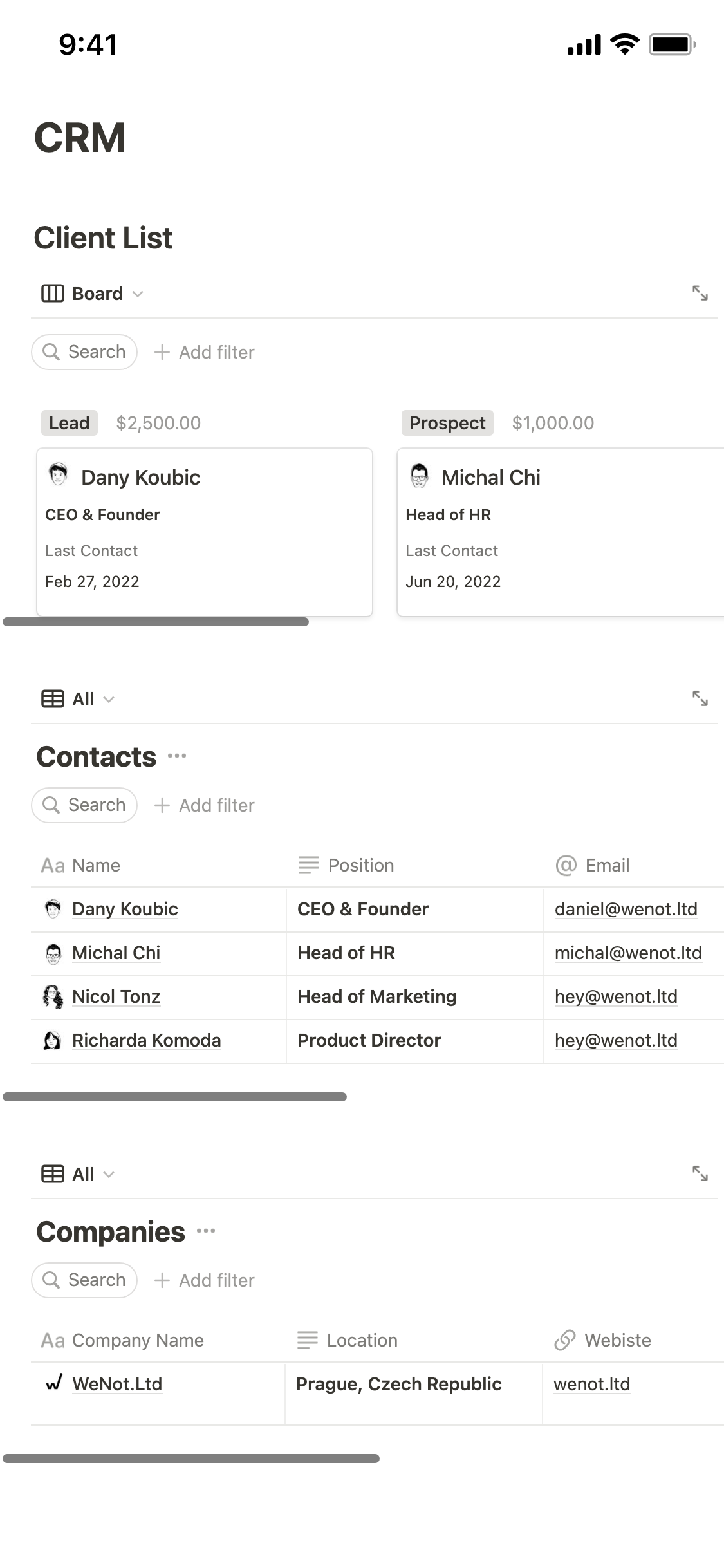The width and height of the screenshot is (724, 1568).
Task: Open the daniel@wenot.ltd email link
Action: tap(626, 909)
